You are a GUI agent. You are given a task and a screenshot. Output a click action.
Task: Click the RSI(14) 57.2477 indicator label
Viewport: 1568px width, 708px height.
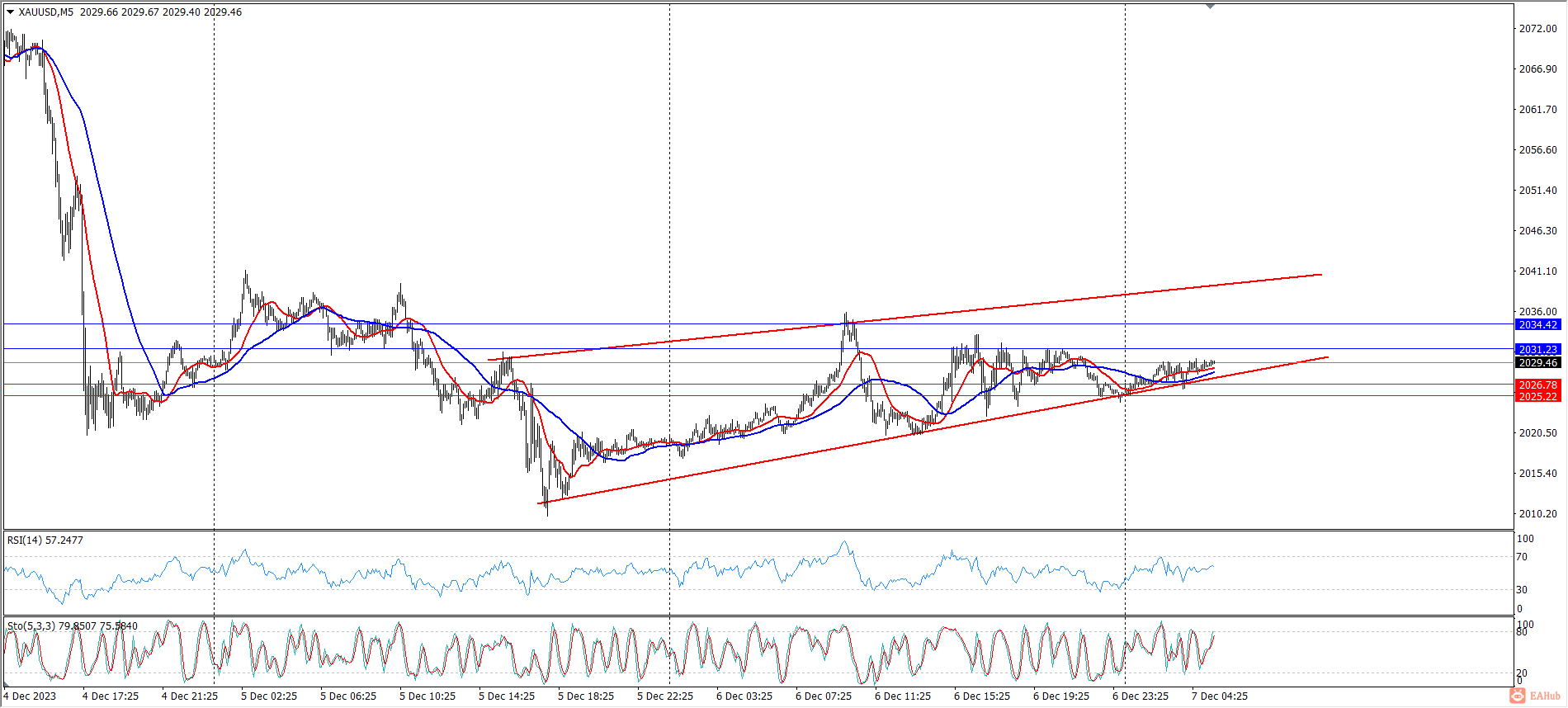tap(45, 540)
